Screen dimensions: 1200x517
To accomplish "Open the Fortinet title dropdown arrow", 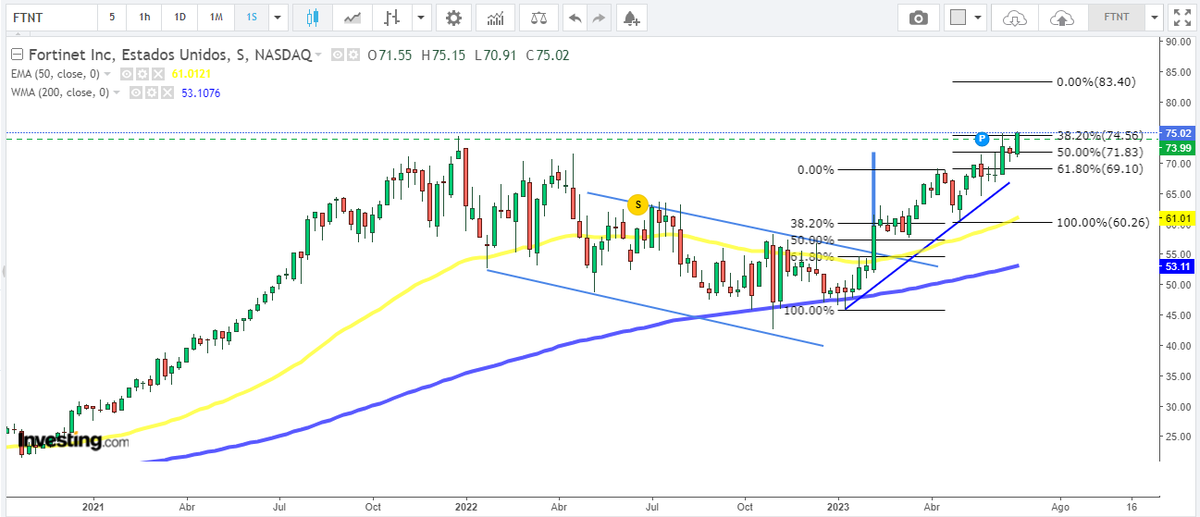I will (319, 55).
